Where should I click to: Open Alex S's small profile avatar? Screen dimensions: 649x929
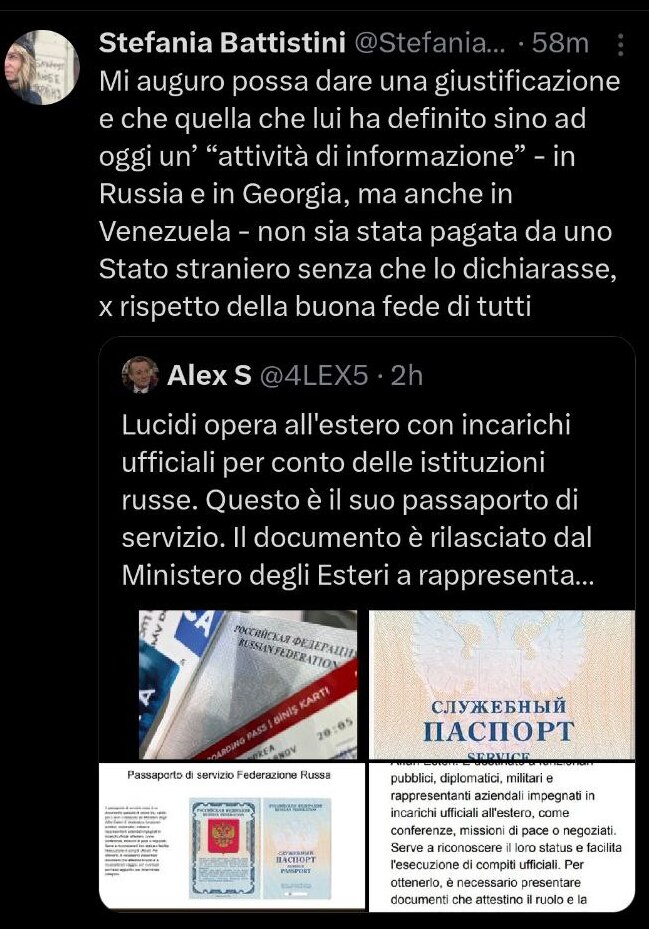point(140,375)
